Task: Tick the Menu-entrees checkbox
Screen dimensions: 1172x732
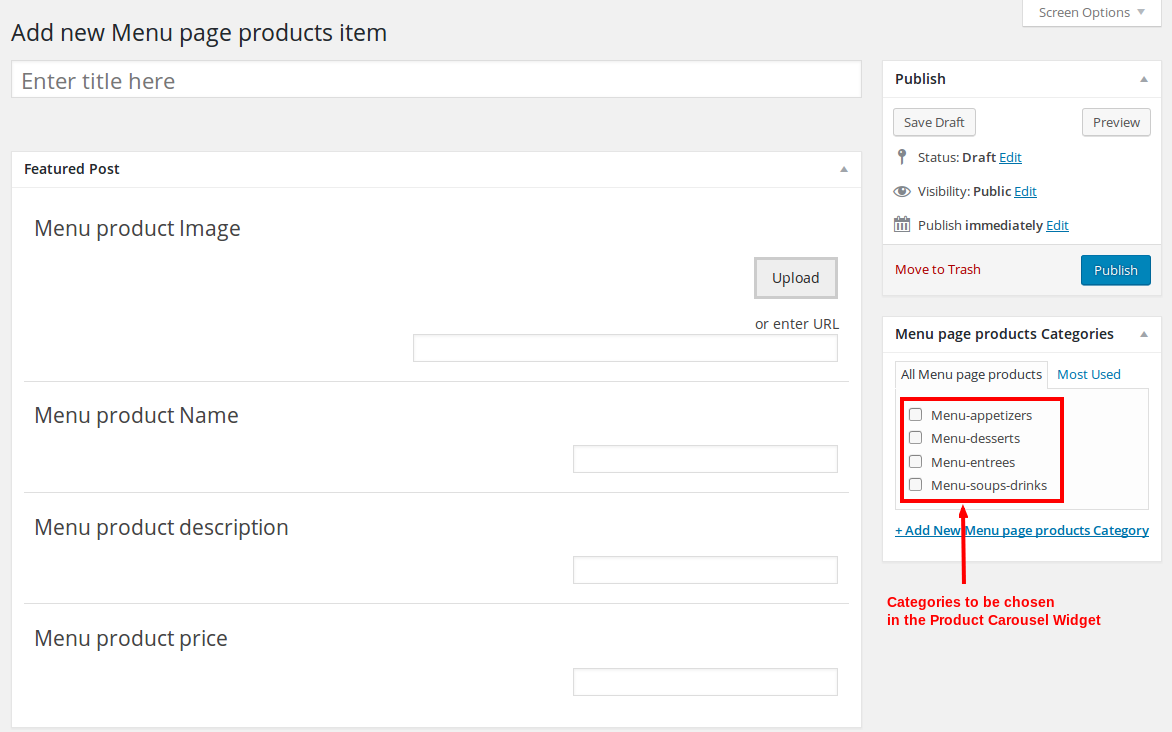Action: point(915,462)
